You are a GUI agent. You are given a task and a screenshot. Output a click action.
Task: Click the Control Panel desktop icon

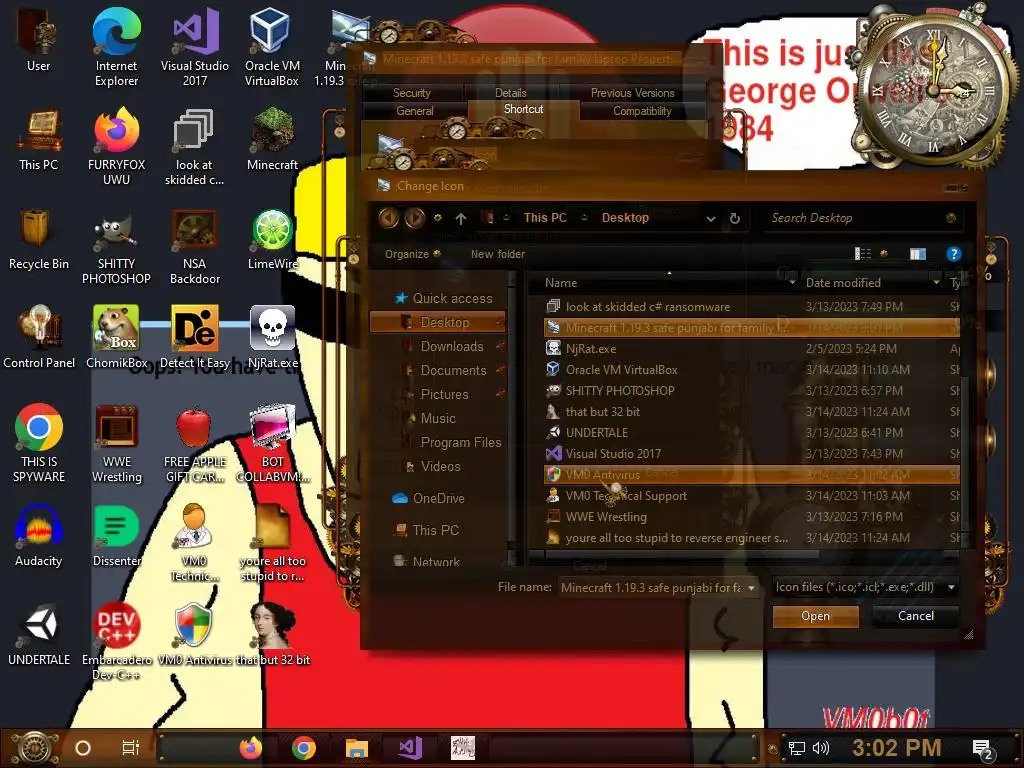39,337
